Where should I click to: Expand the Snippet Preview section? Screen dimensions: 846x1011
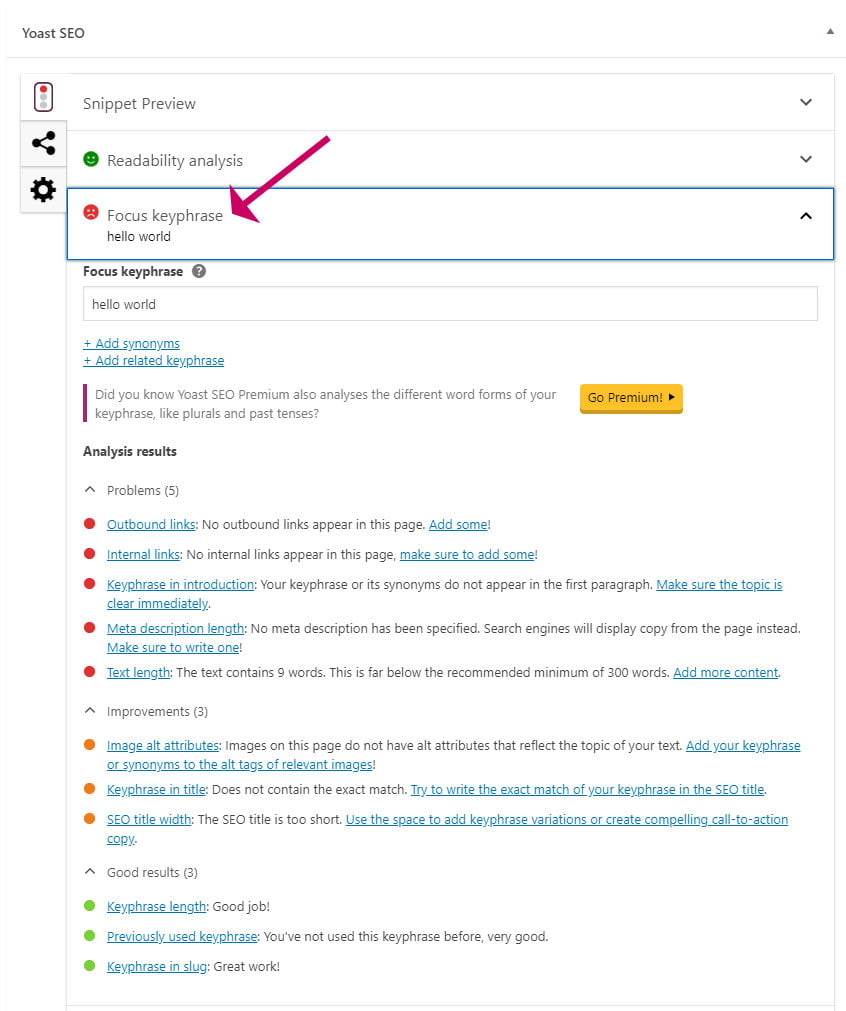point(450,103)
